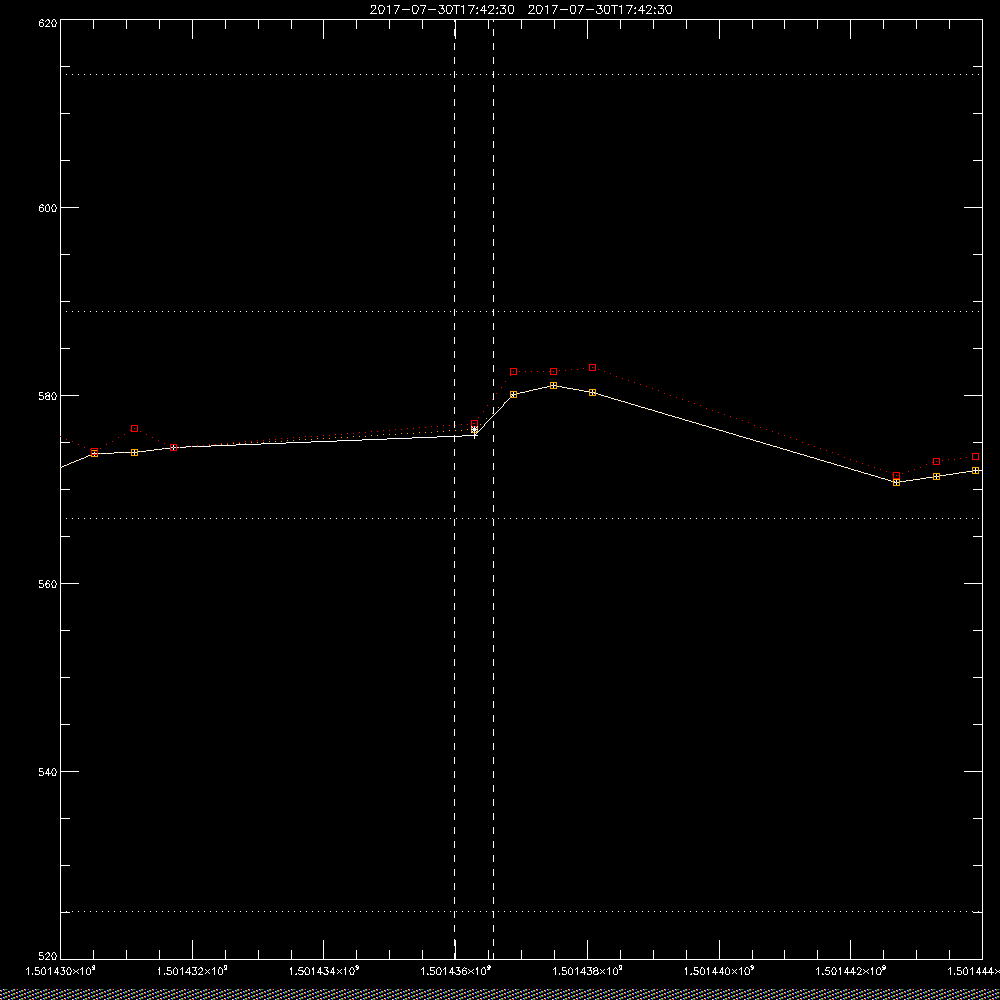Click the 1.501430×10⁹ x-axis label
This screenshot has width=1000, height=1000.
60,971
